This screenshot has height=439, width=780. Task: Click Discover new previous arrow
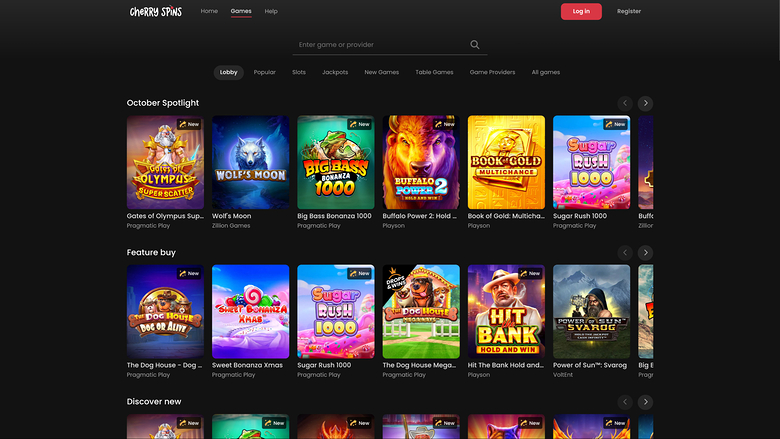(x=625, y=402)
